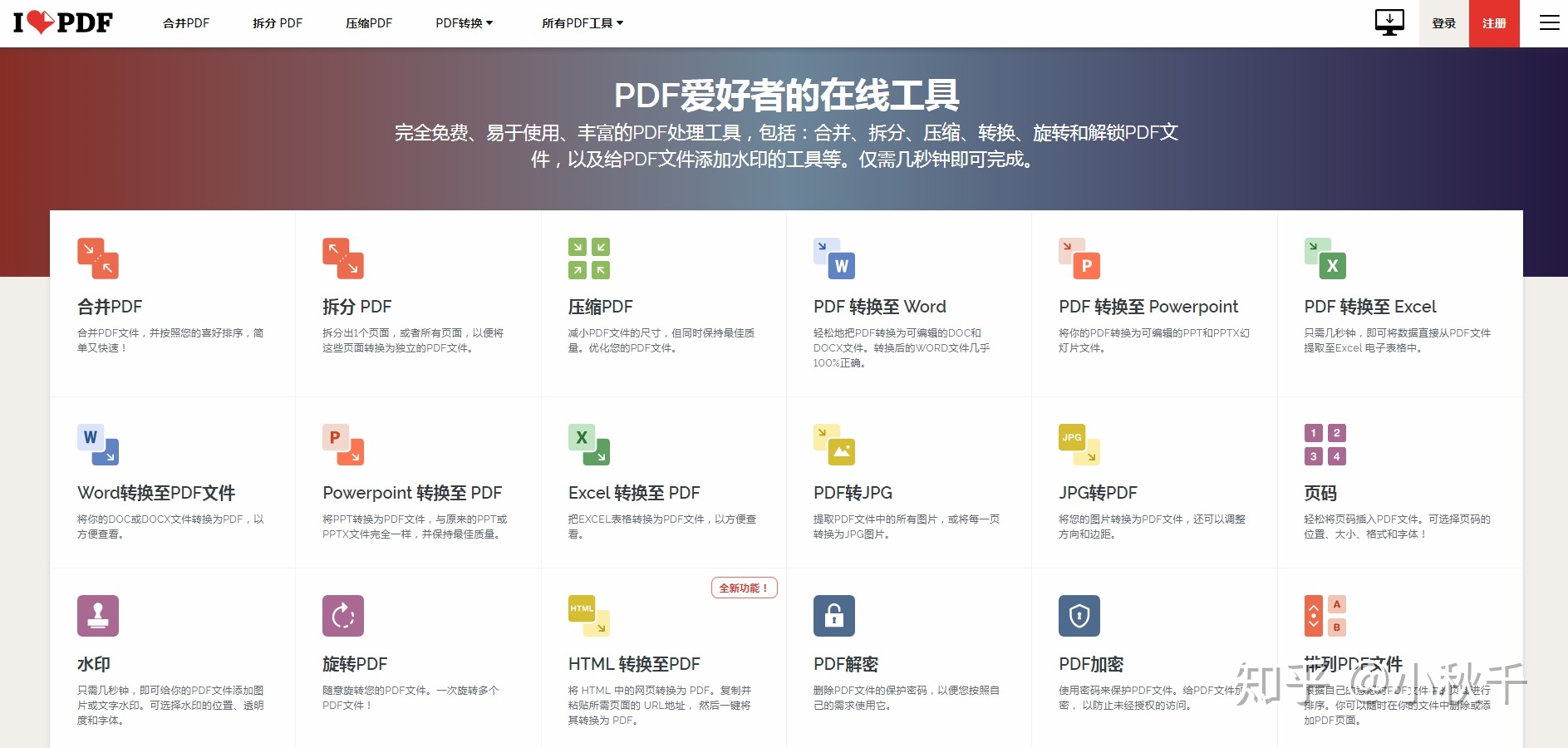Click the 压缩PDF compress icon
Image resolution: width=1568 pixels, height=748 pixels.
(589, 258)
